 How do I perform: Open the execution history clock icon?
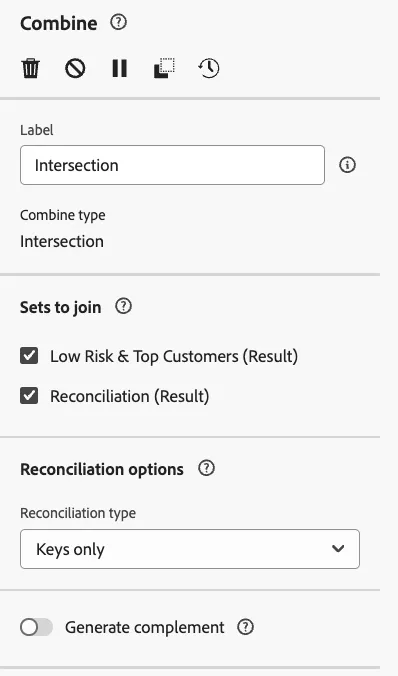pyautogui.click(x=209, y=69)
